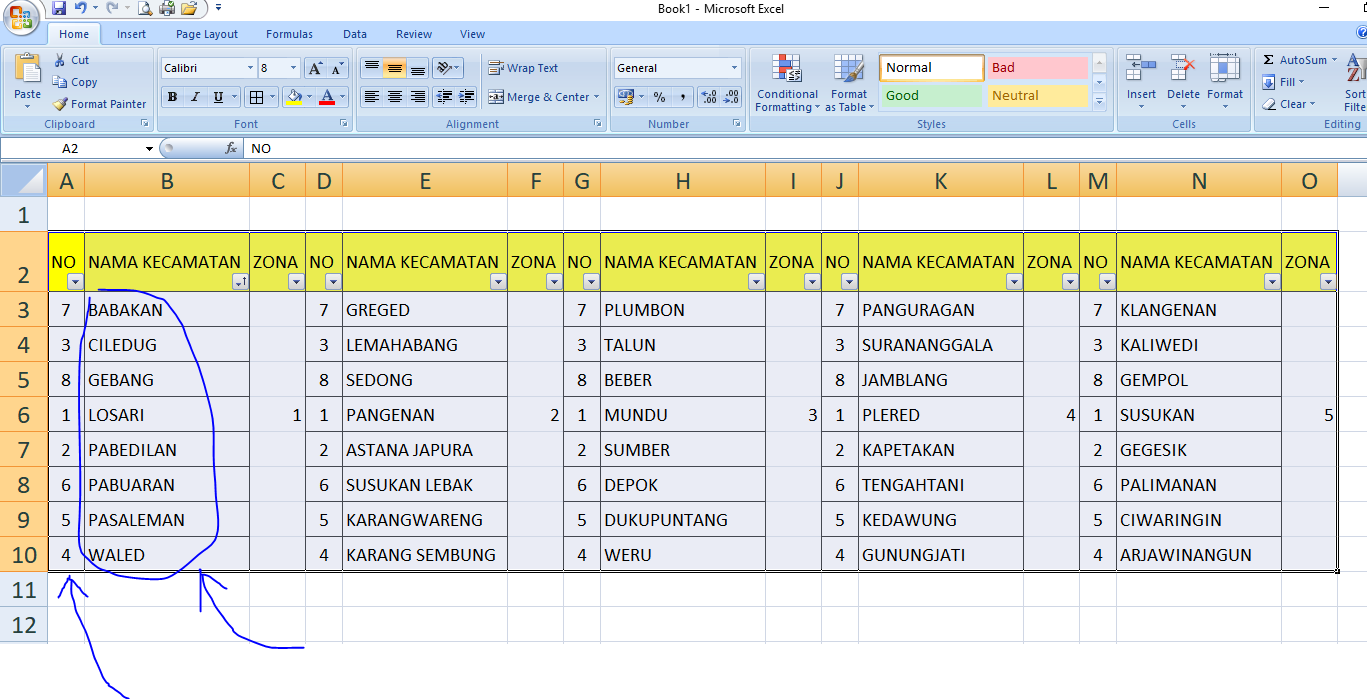The width and height of the screenshot is (1367, 699).
Task: Undo the last action
Action: tap(82, 8)
